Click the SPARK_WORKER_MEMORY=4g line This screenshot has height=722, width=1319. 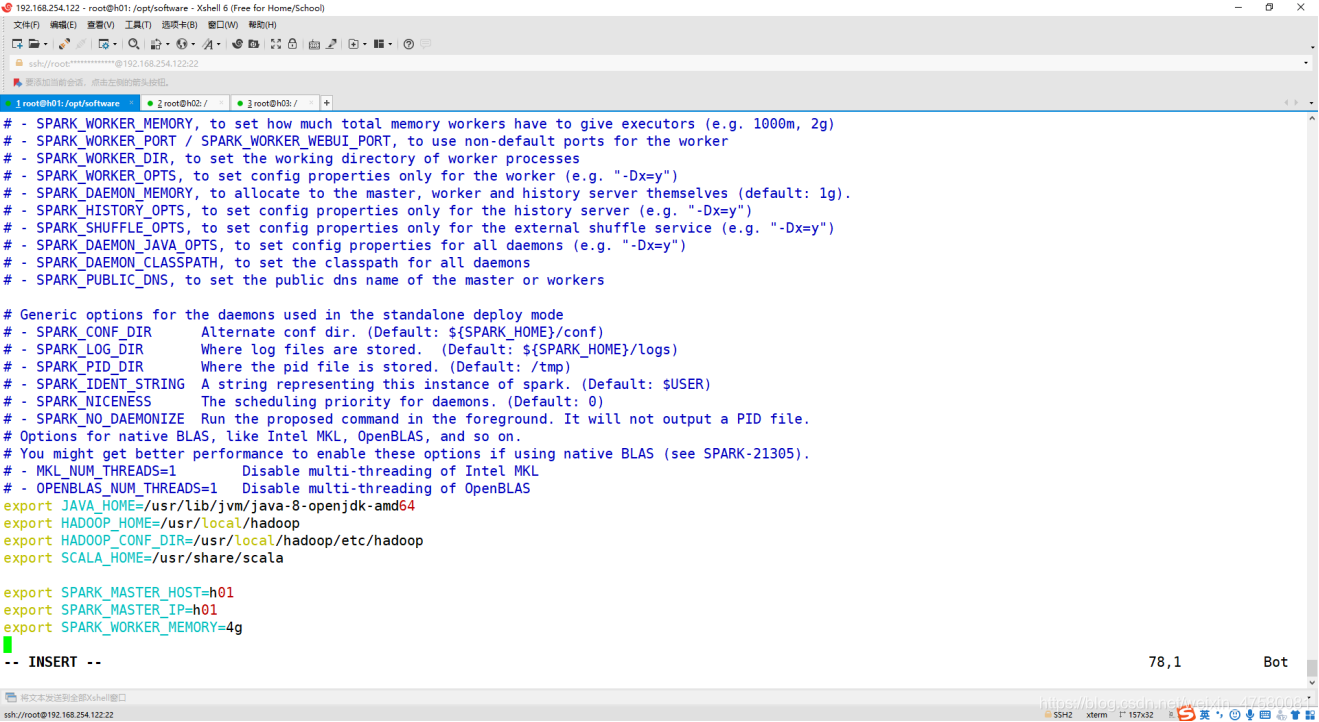point(123,628)
